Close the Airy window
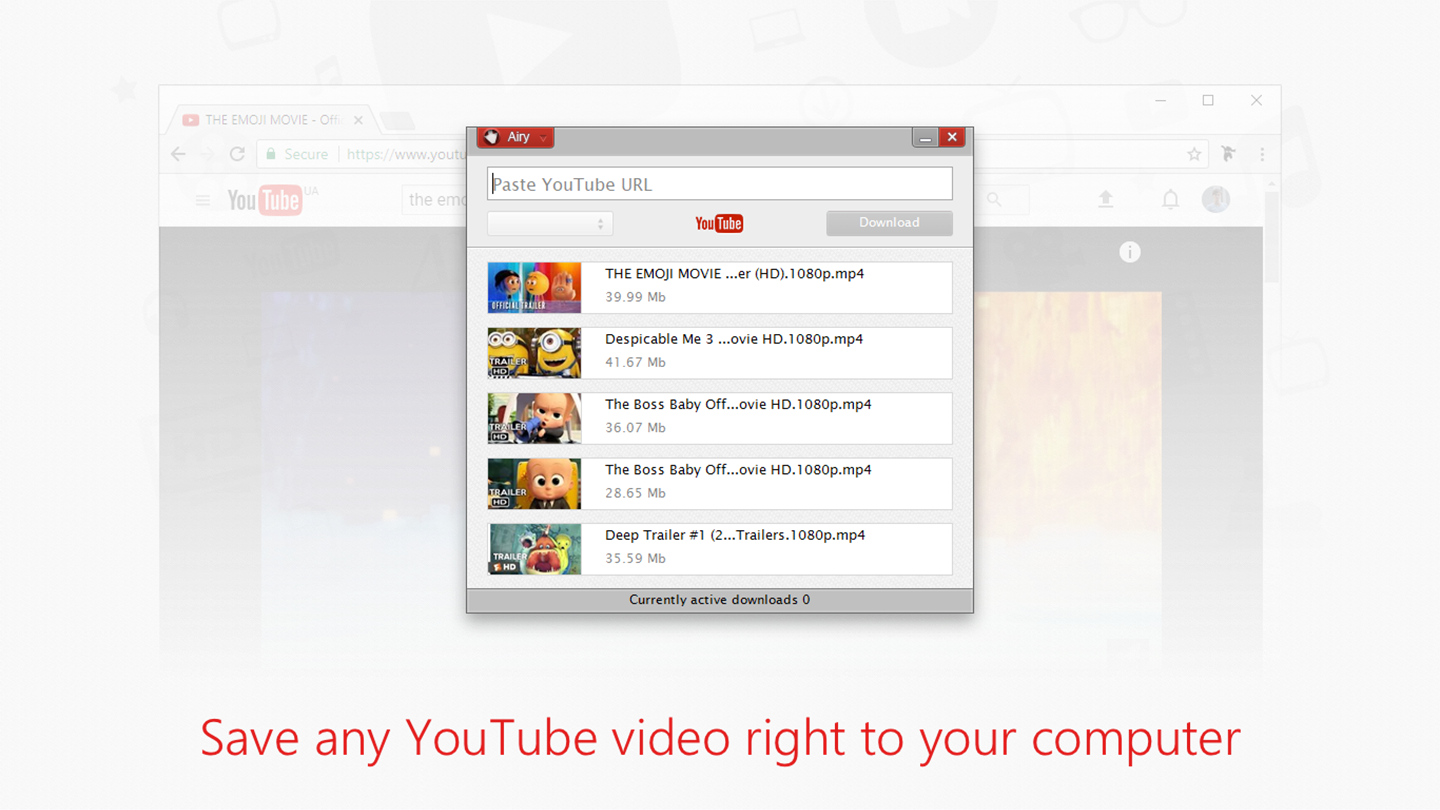This screenshot has height=810, width=1440. tap(952, 138)
